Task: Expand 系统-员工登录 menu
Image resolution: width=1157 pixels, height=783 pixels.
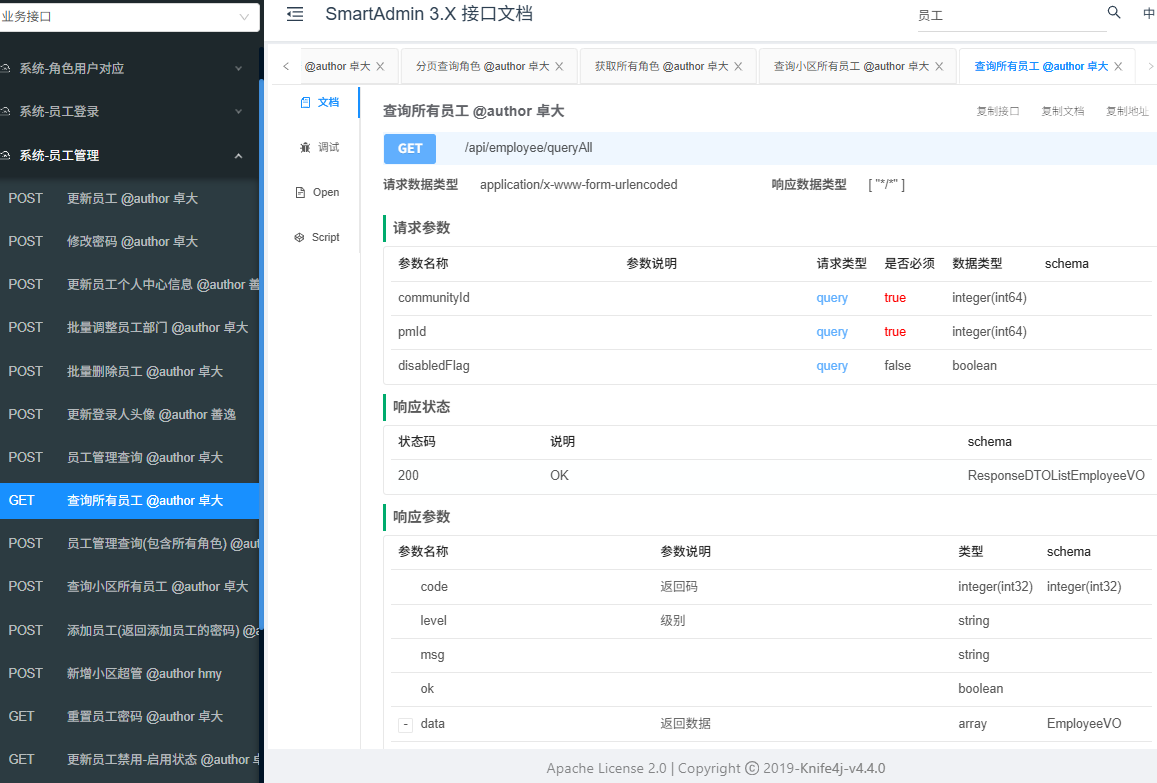Action: (x=129, y=111)
